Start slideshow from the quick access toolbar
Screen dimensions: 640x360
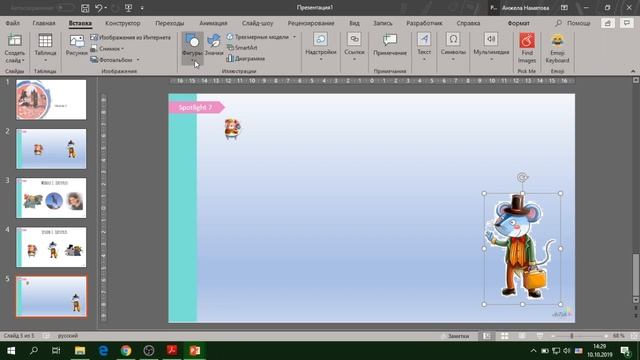pyautogui.click(x=128, y=8)
